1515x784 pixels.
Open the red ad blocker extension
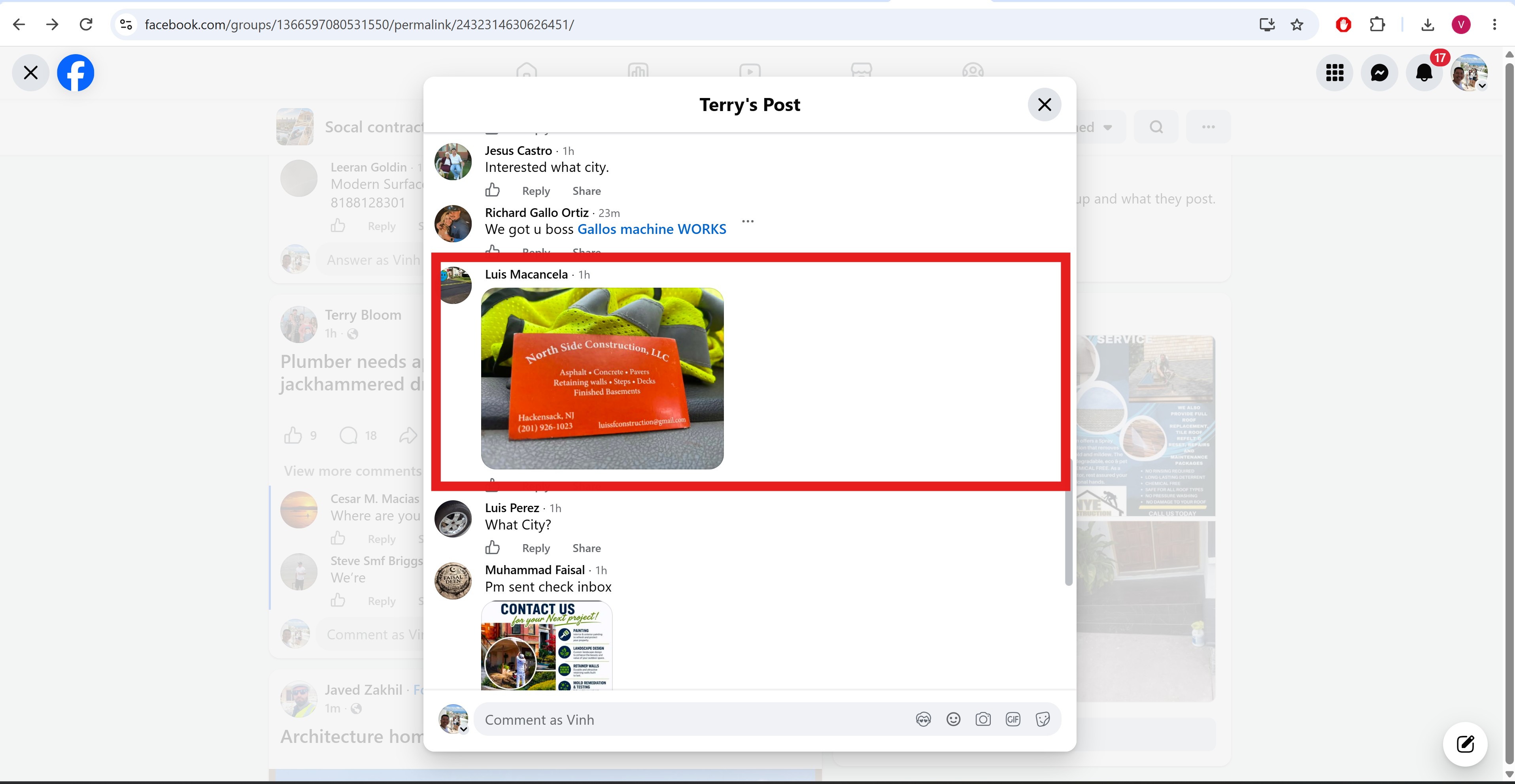coord(1343,24)
